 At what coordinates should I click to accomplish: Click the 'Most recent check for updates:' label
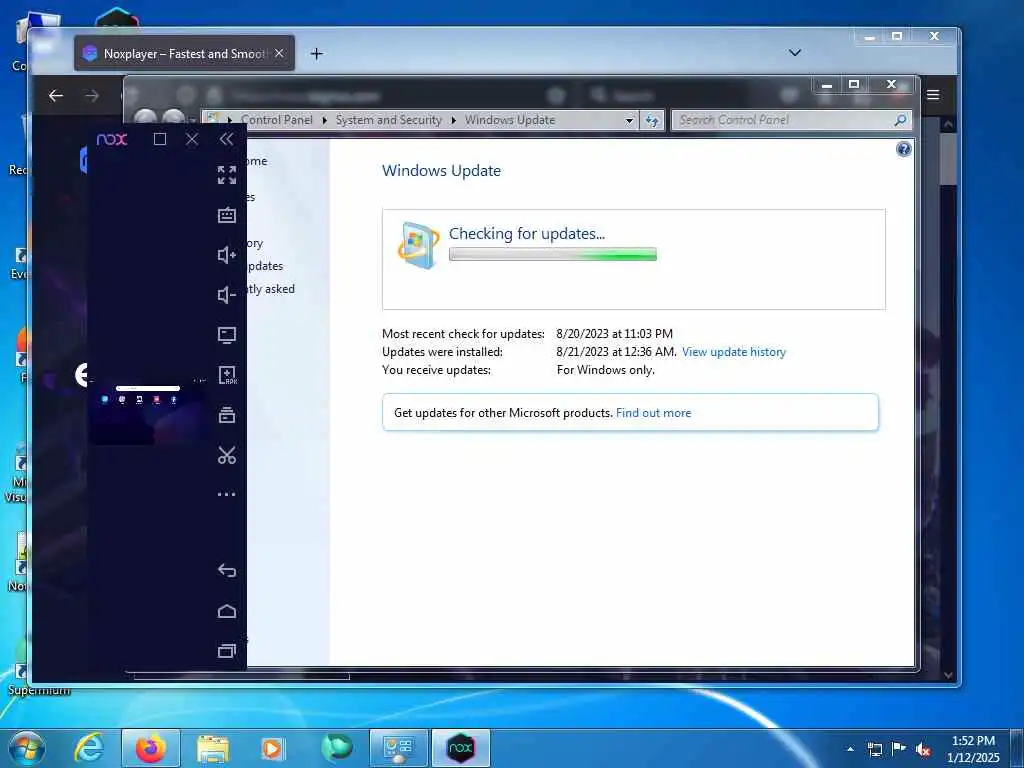point(463,334)
